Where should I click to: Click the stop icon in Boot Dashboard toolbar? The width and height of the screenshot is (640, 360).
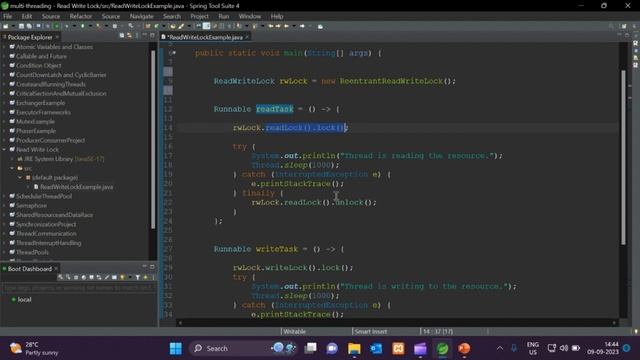coord(76,277)
